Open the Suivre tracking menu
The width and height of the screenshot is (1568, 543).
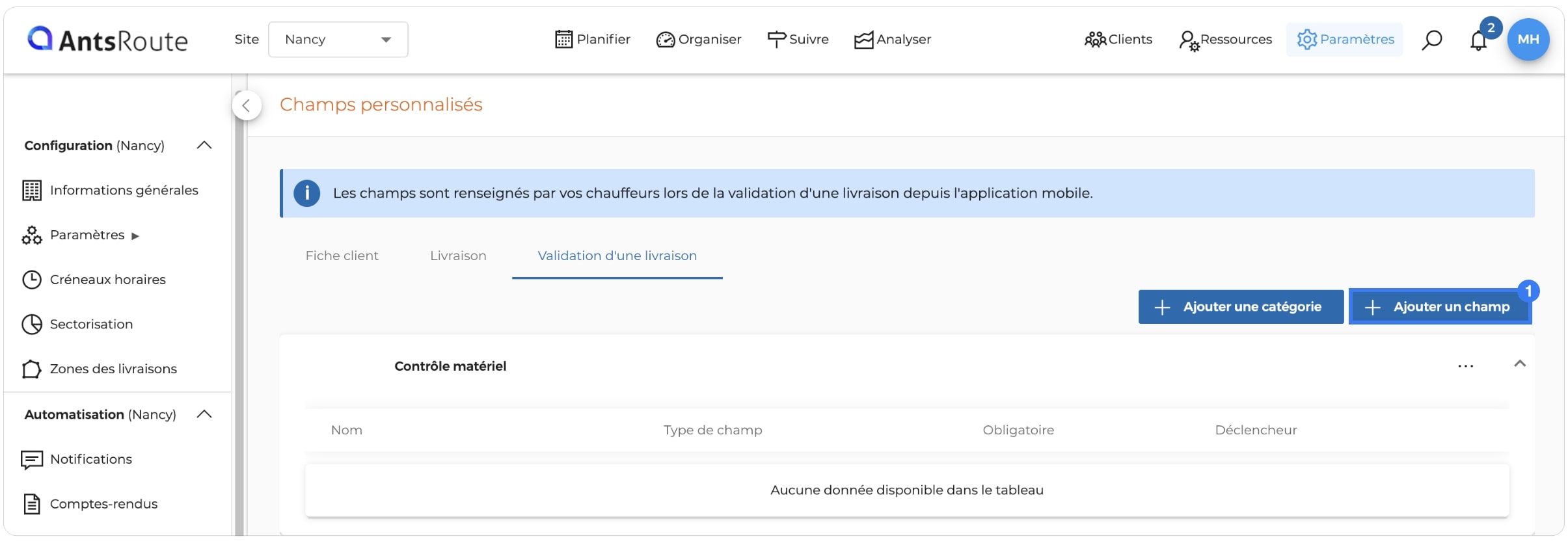tap(798, 40)
